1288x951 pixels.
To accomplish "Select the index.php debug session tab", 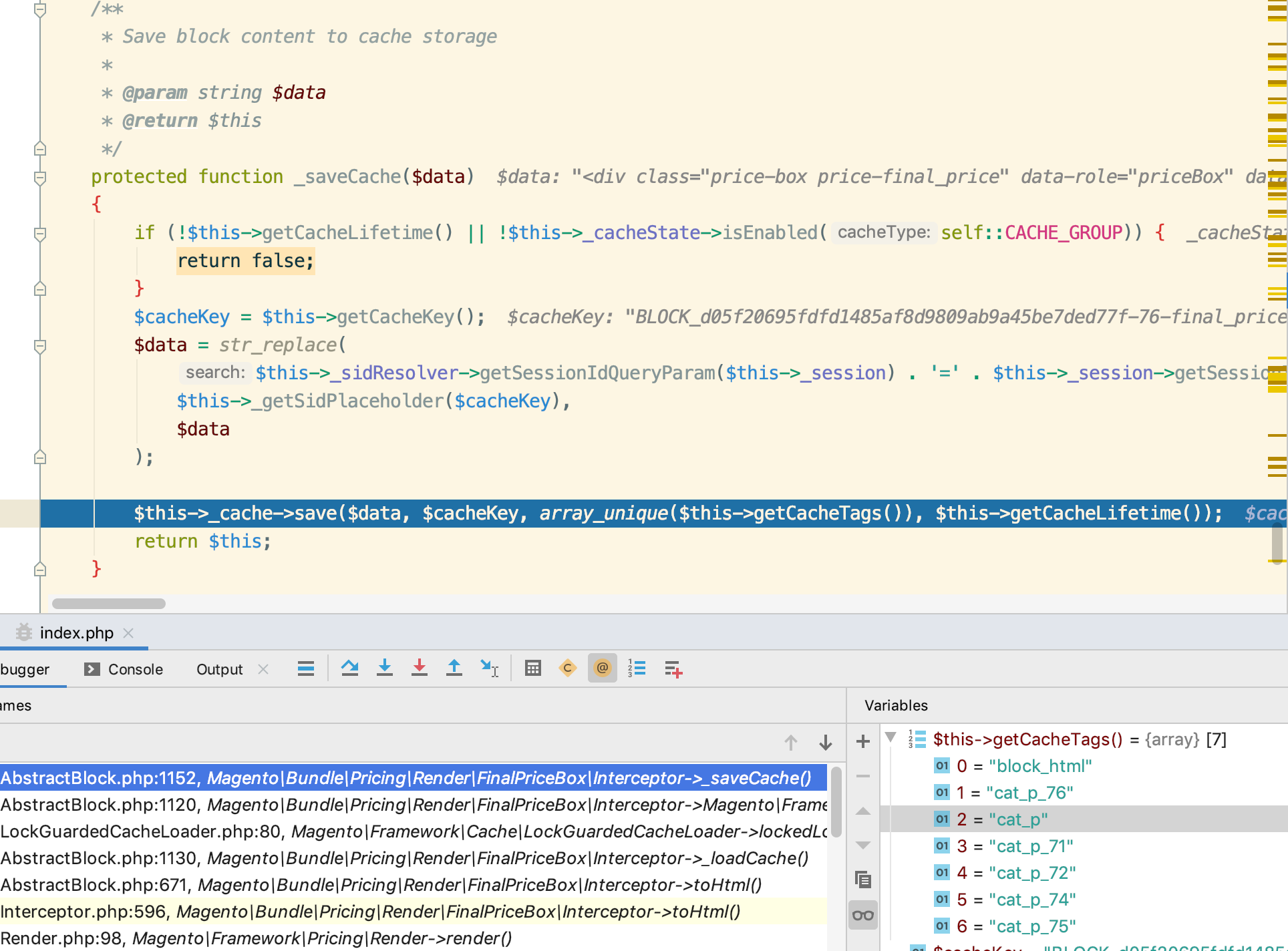I will 76,632.
